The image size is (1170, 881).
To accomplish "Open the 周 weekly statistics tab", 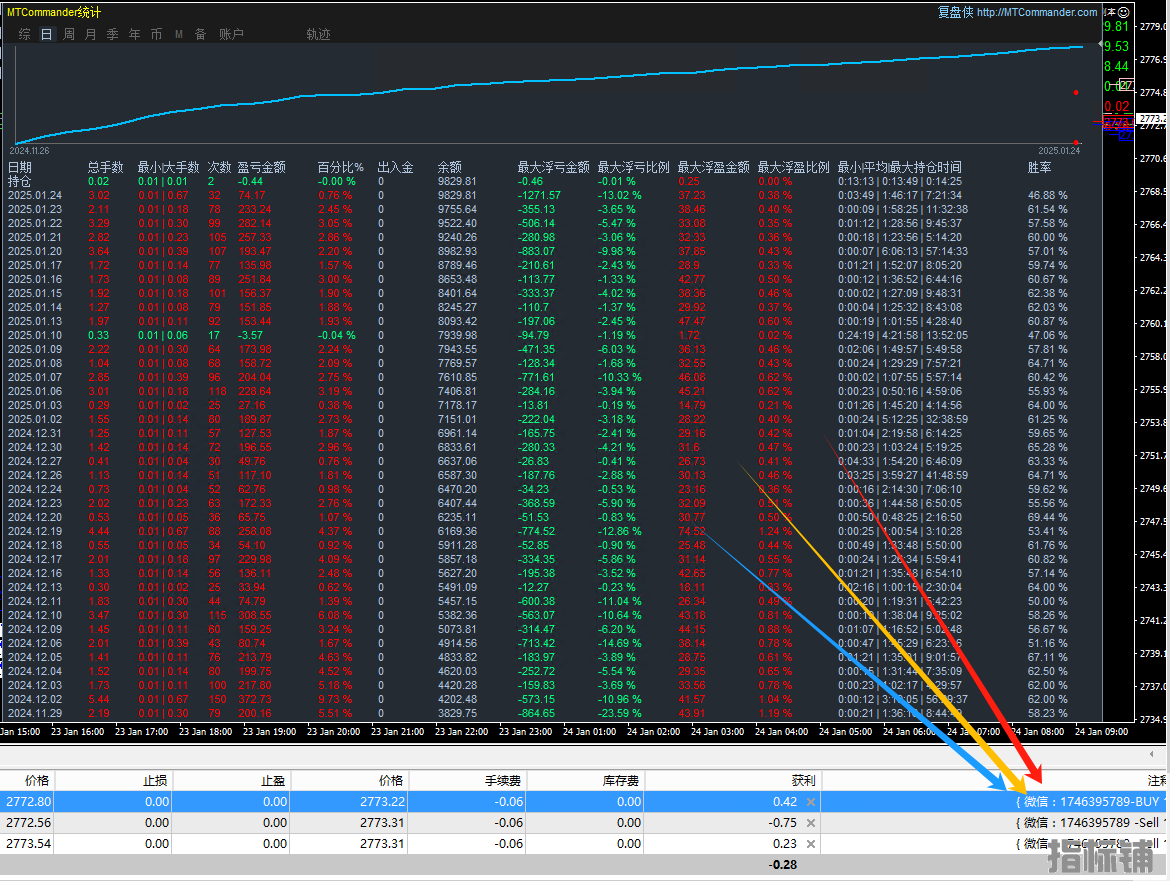I will coord(69,34).
